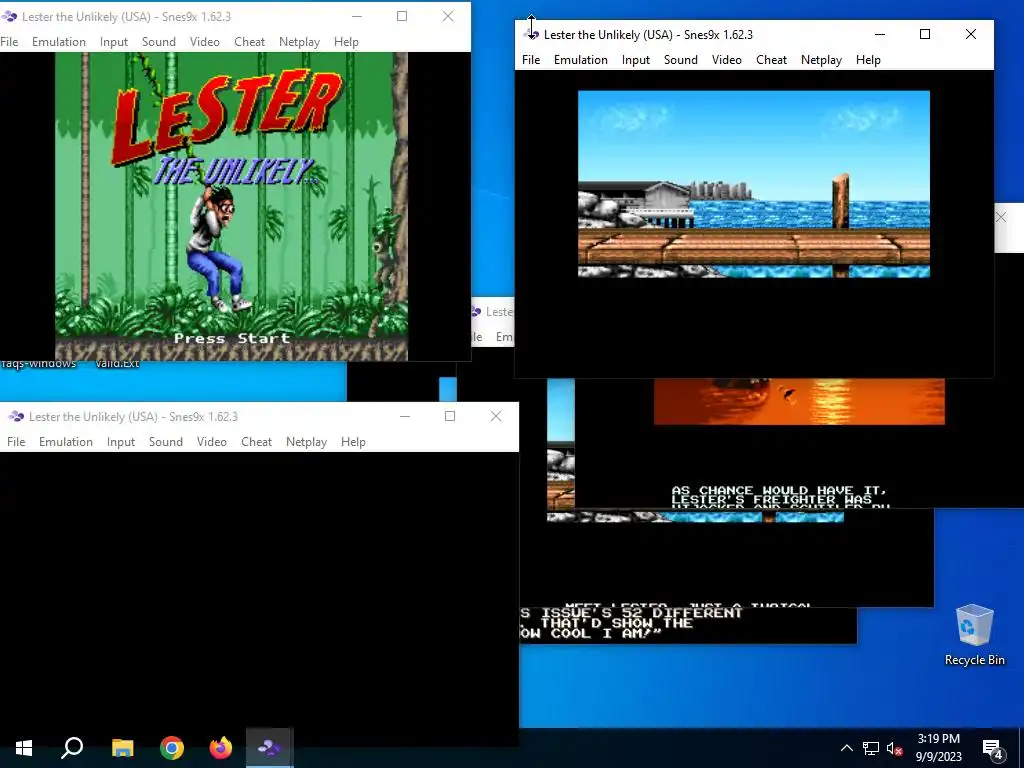Click the dock scene game view in top-right window

point(754,184)
